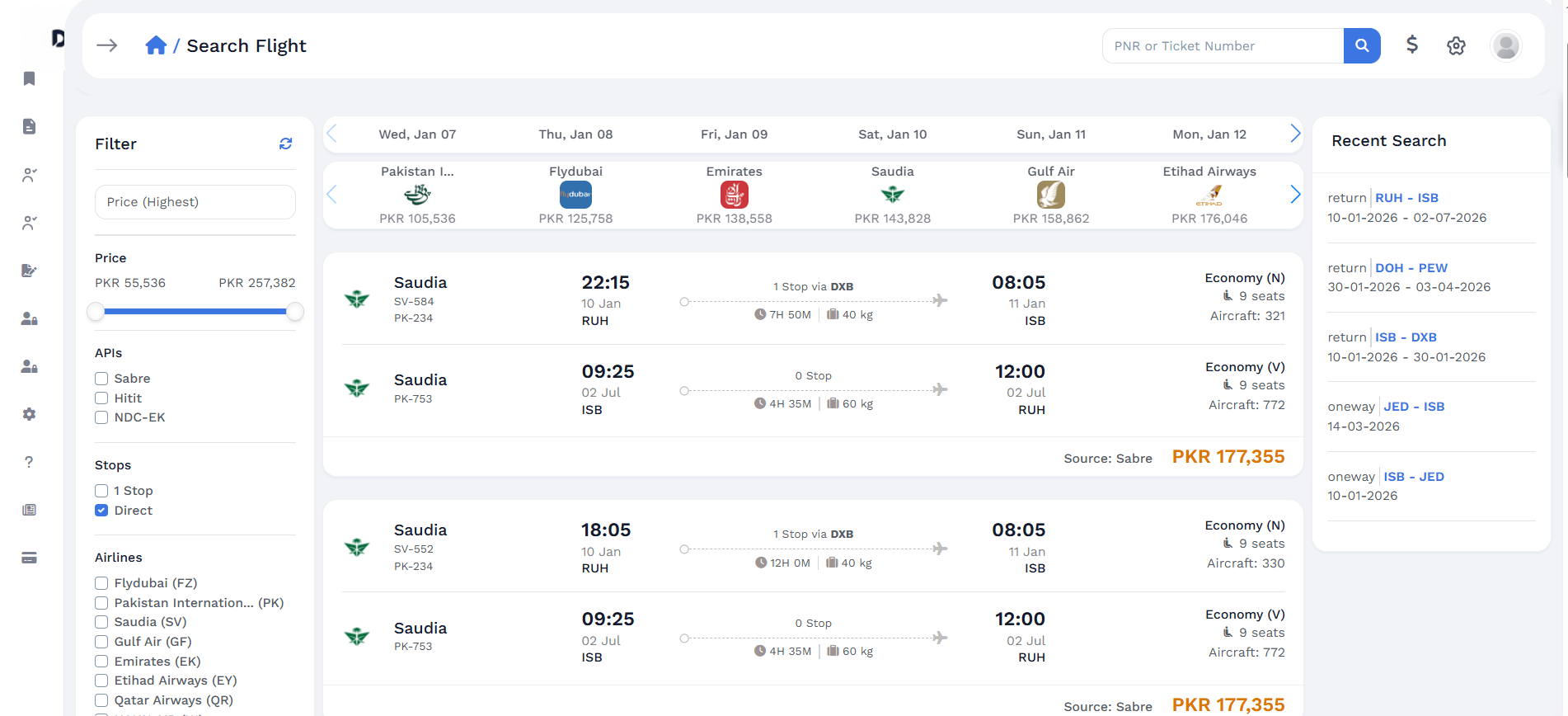The image size is (1568, 716).
Task: Open the sidebar cog settings icon
Action: 30,414
